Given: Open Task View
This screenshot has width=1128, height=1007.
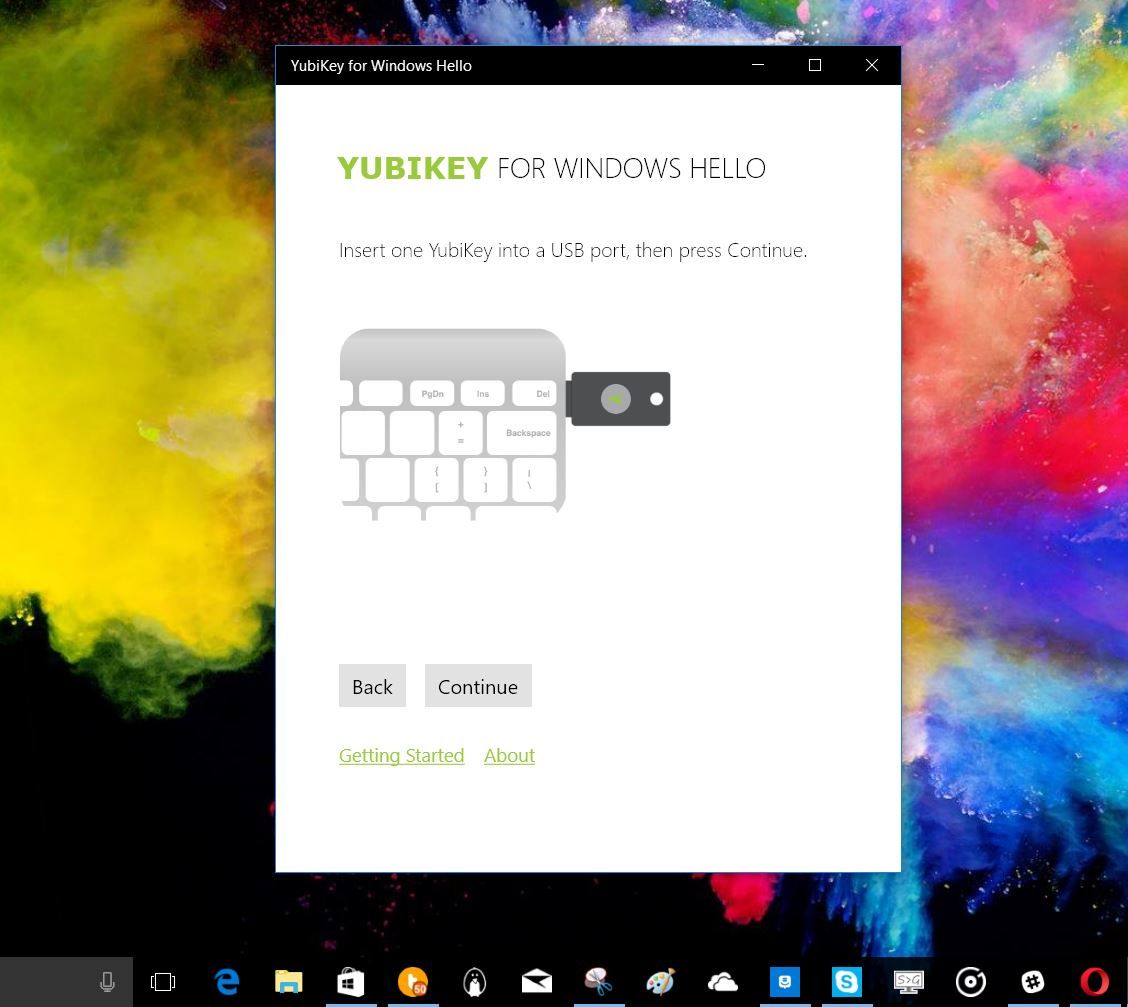Looking at the screenshot, I should (x=163, y=981).
